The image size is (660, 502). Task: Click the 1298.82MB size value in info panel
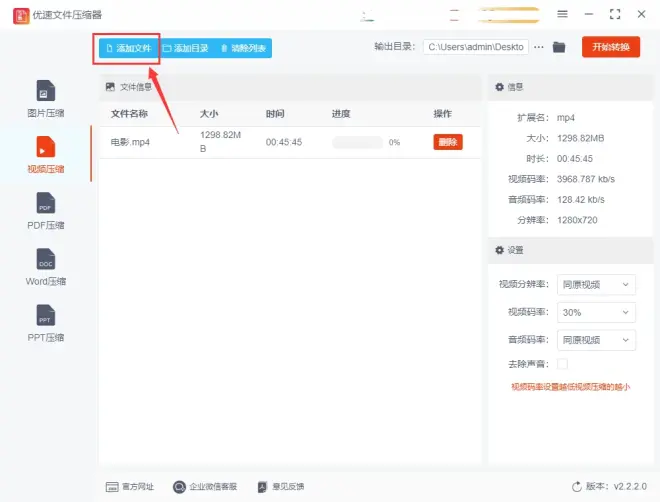[x=580, y=138]
